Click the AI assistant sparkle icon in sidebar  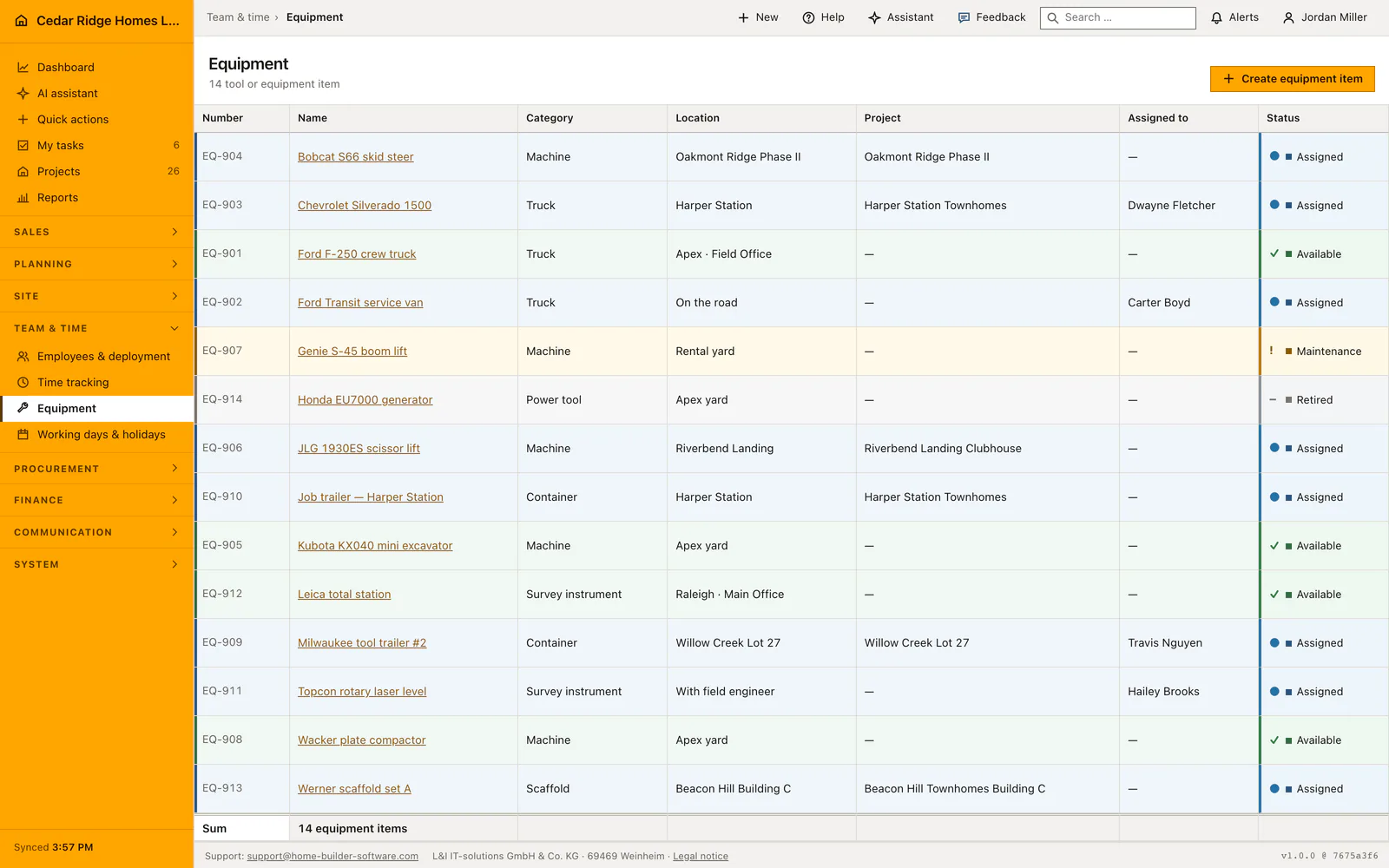pos(23,94)
